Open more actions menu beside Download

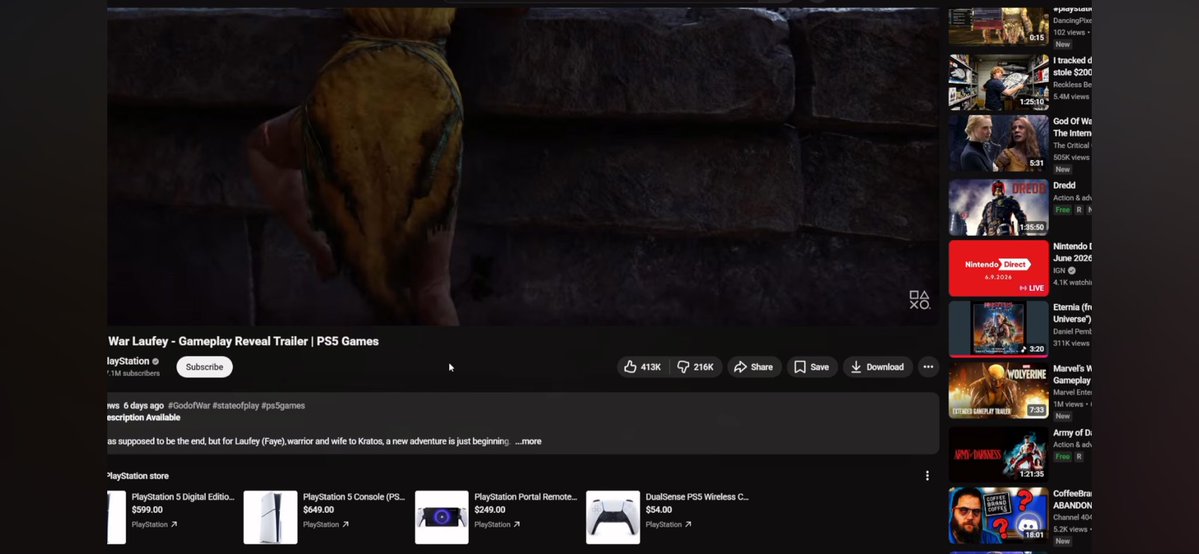928,367
